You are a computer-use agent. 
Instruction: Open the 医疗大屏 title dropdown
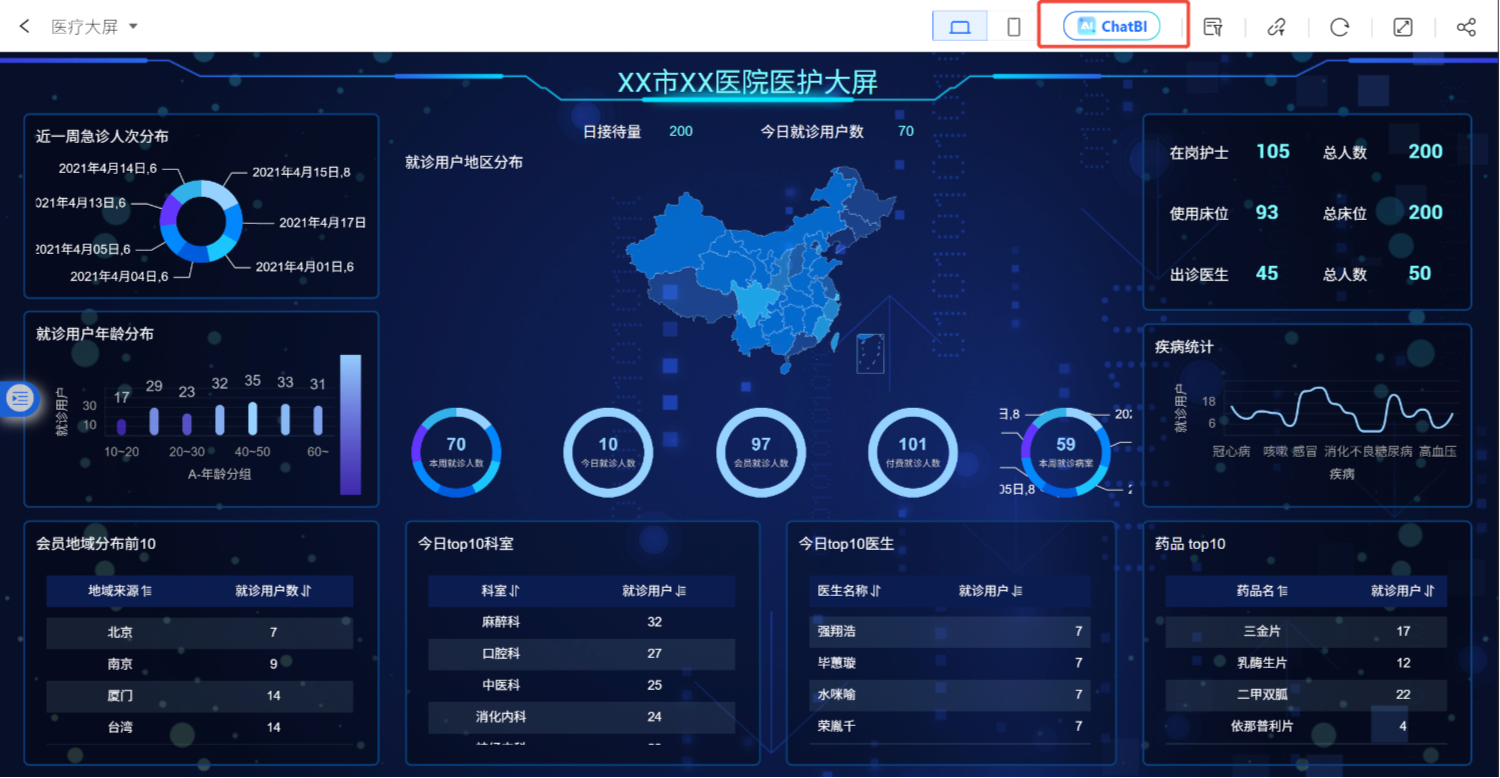tap(95, 27)
